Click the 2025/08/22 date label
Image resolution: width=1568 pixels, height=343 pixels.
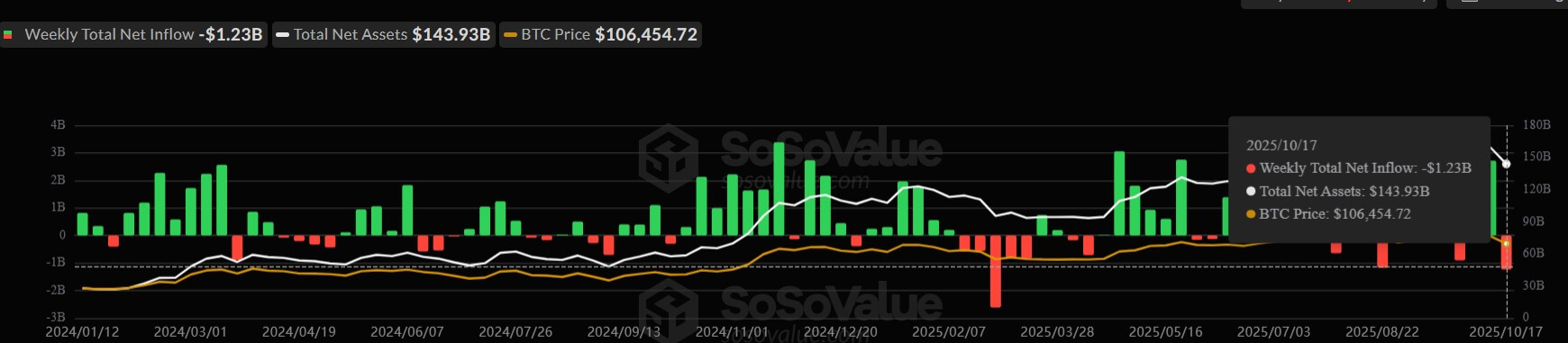pos(1382,332)
